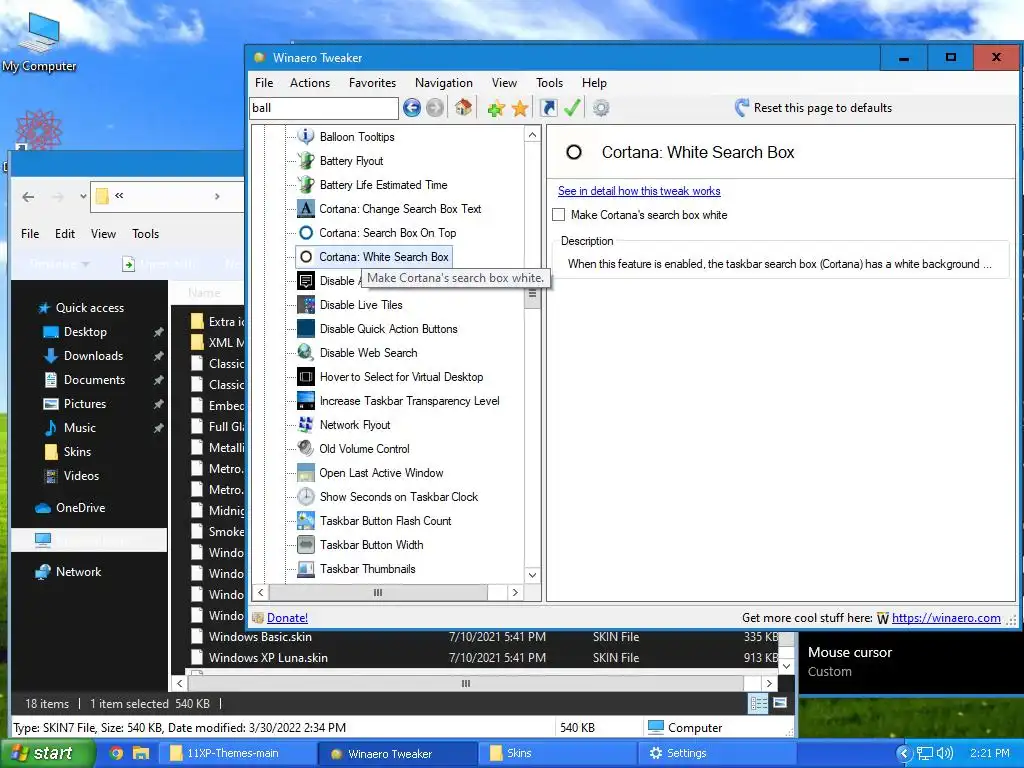Image resolution: width=1024 pixels, height=768 pixels.
Task: Click the Donate! link
Action: [x=287, y=618]
